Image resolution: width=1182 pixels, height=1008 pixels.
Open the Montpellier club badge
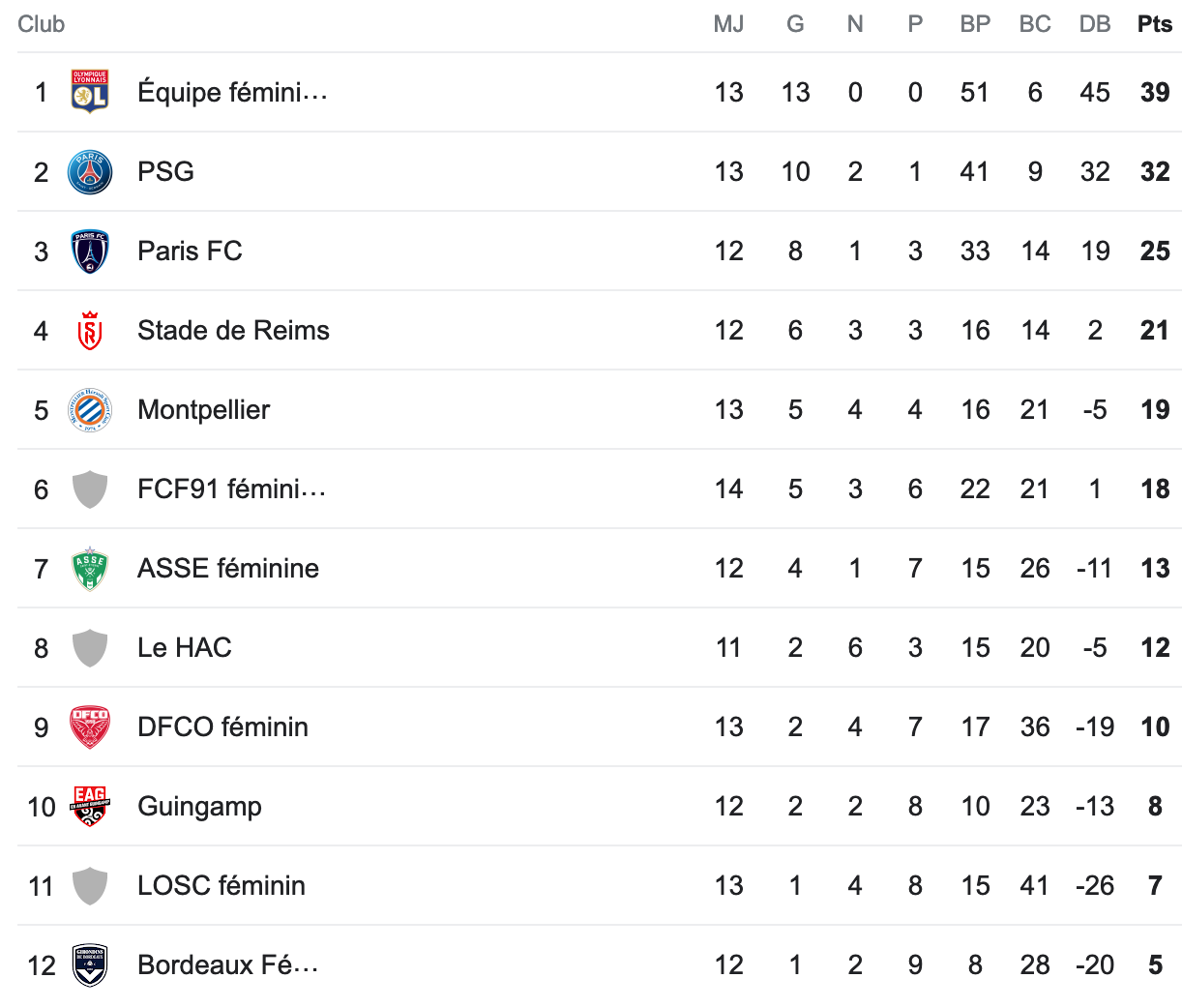coord(90,410)
